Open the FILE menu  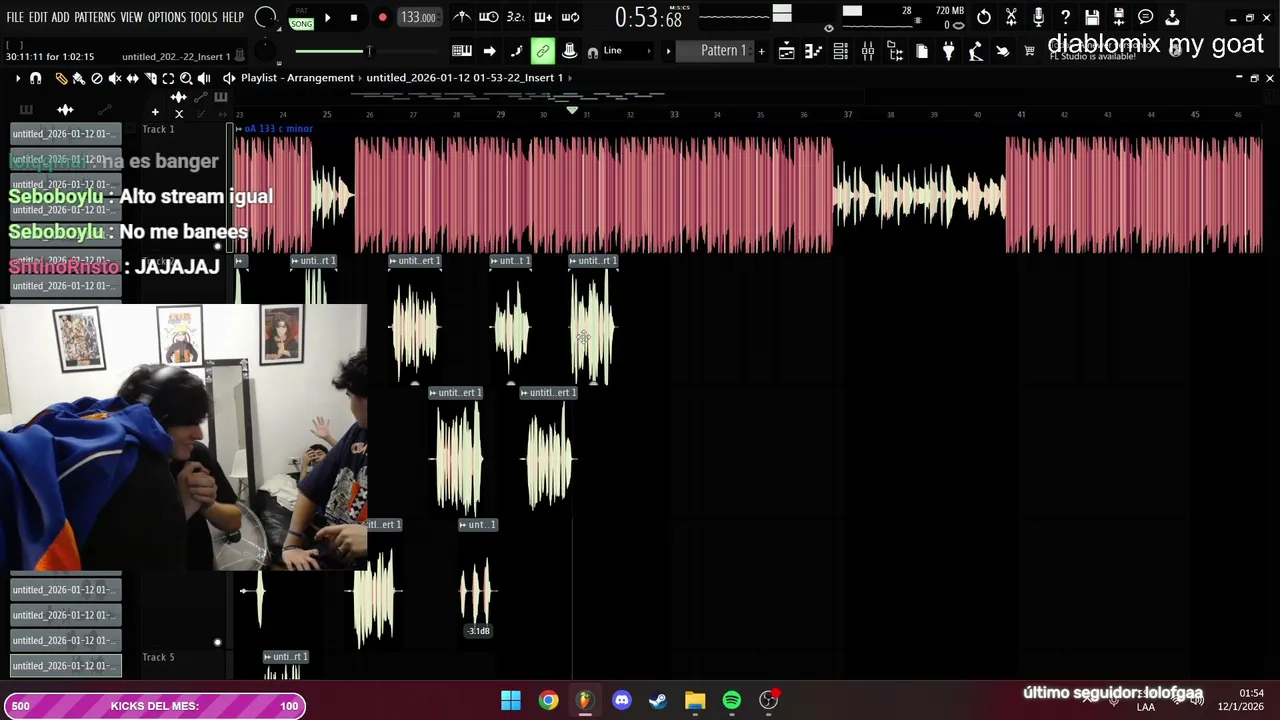pos(15,17)
